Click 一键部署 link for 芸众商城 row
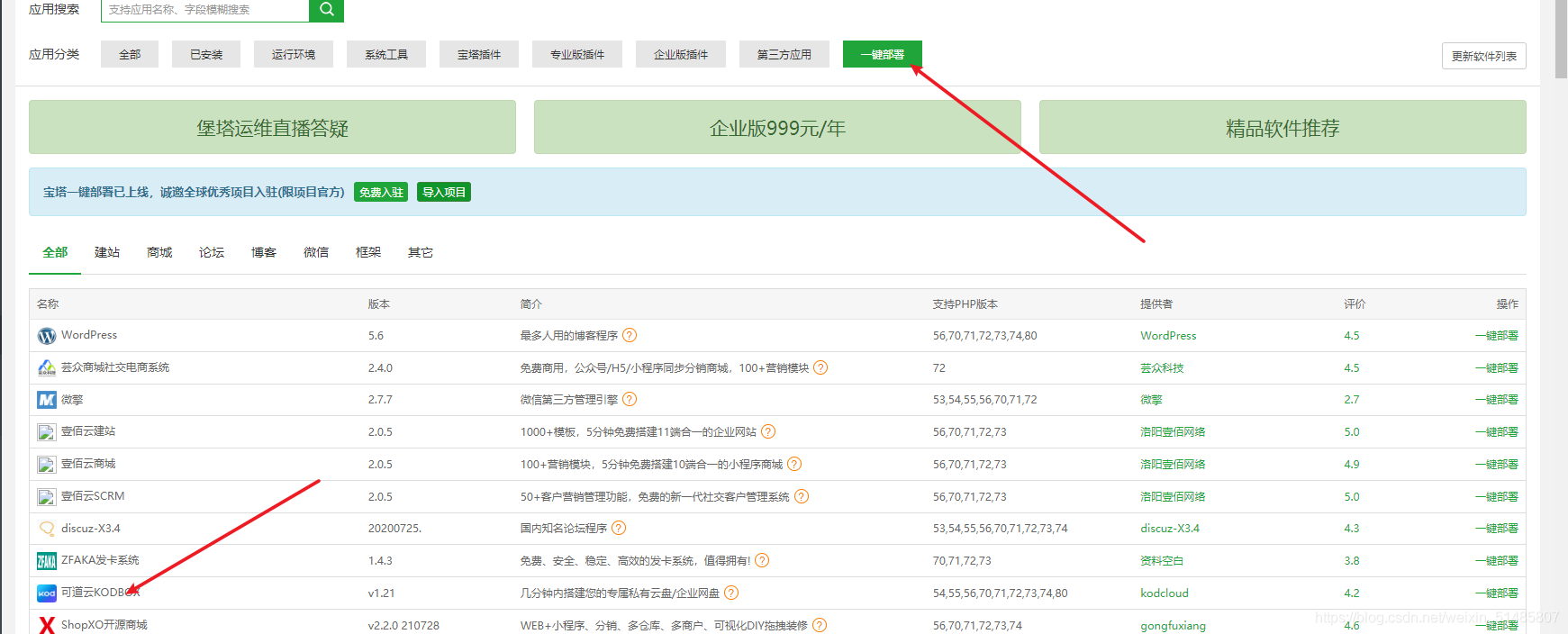The width and height of the screenshot is (1568, 634). point(1497,367)
